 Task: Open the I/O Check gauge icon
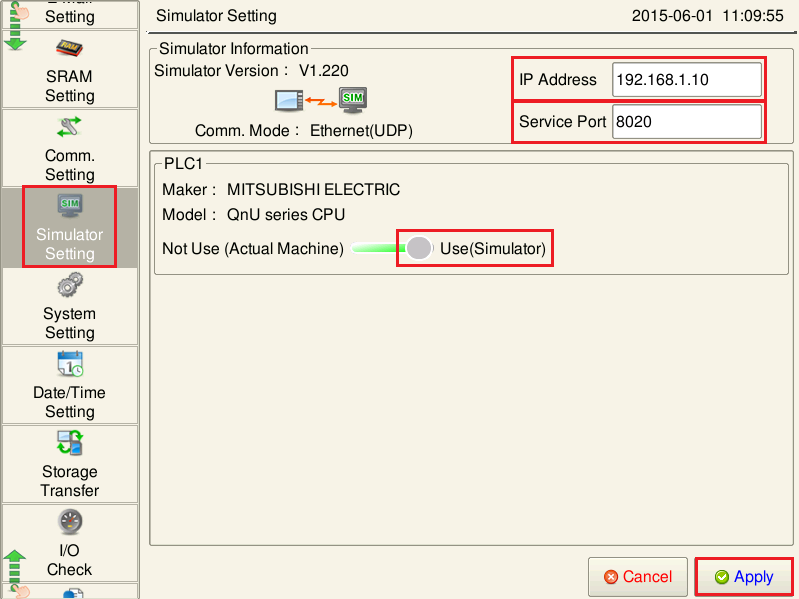(69, 523)
